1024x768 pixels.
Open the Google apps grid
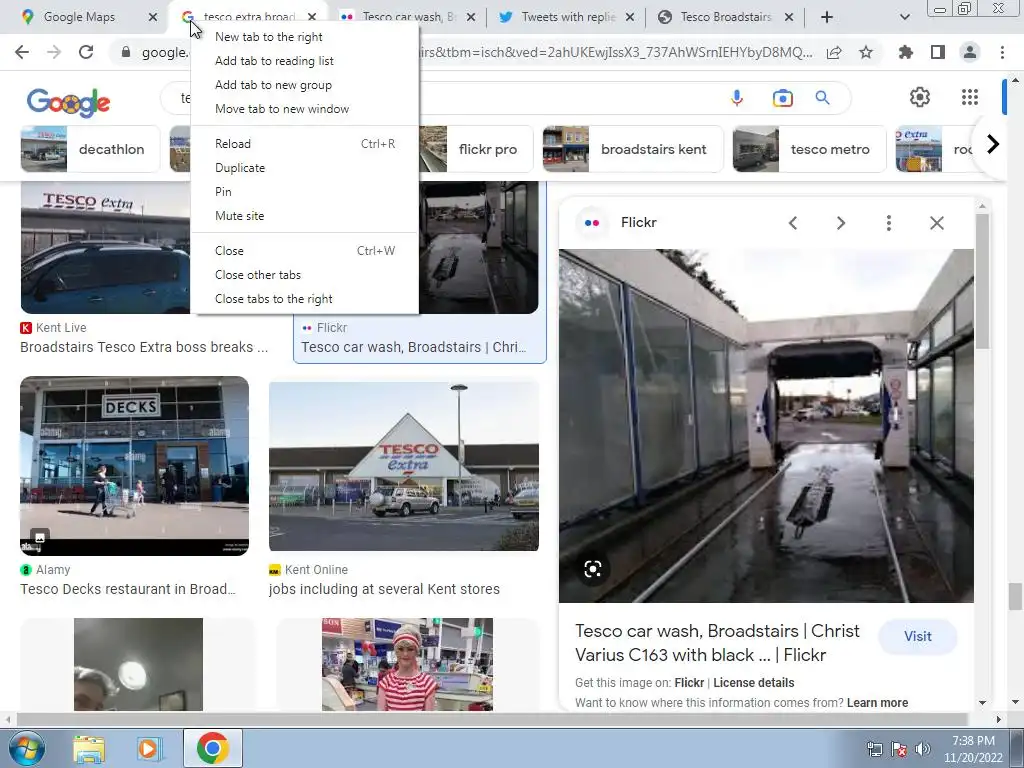coord(970,97)
